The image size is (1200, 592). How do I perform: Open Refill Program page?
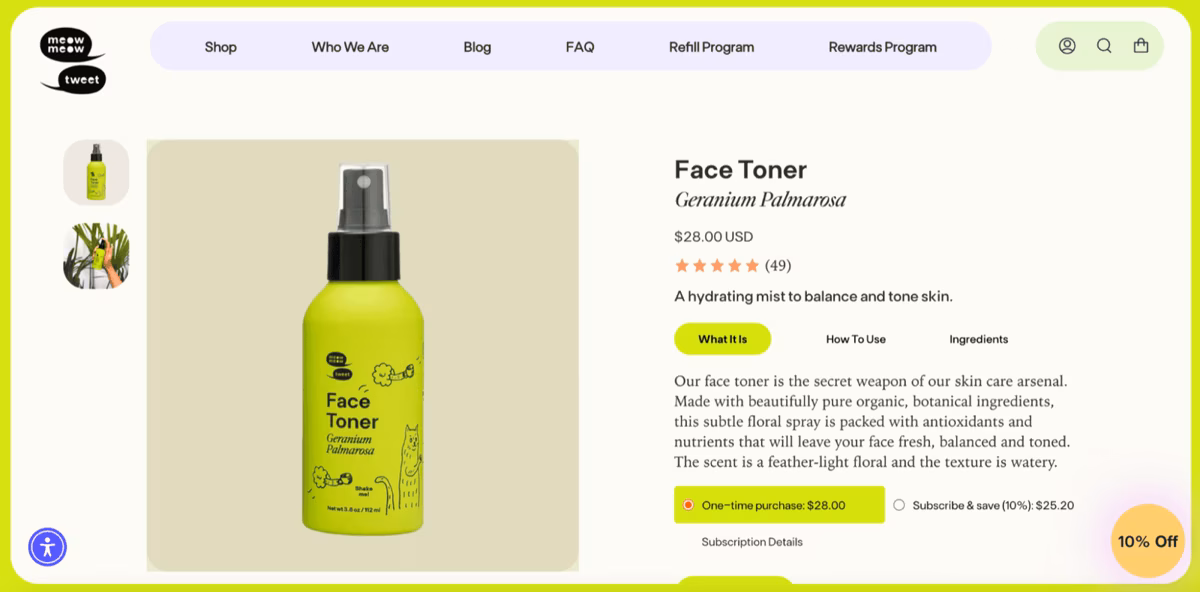tap(712, 47)
